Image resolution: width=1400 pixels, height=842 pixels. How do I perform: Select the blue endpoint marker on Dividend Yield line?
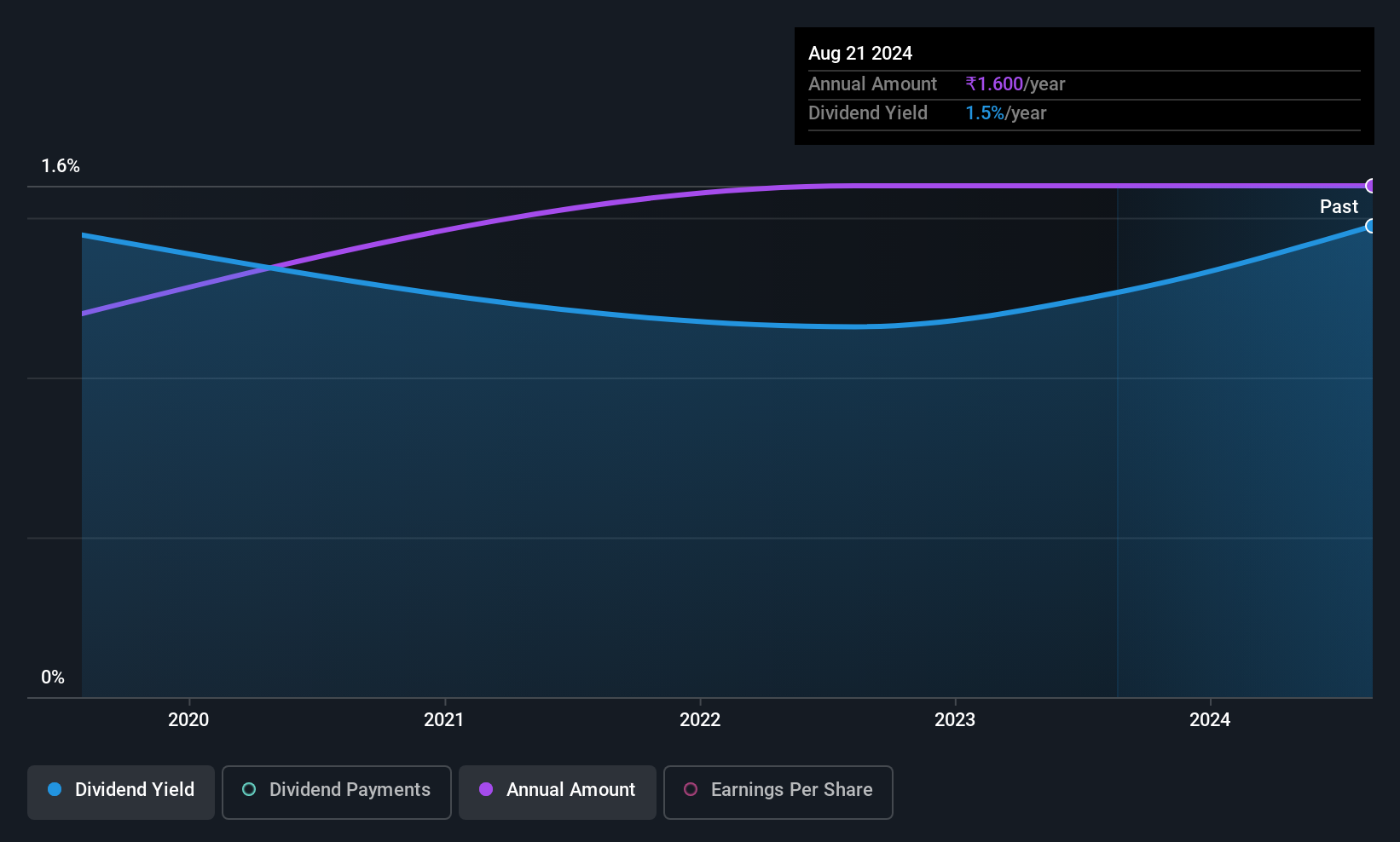click(x=1371, y=226)
